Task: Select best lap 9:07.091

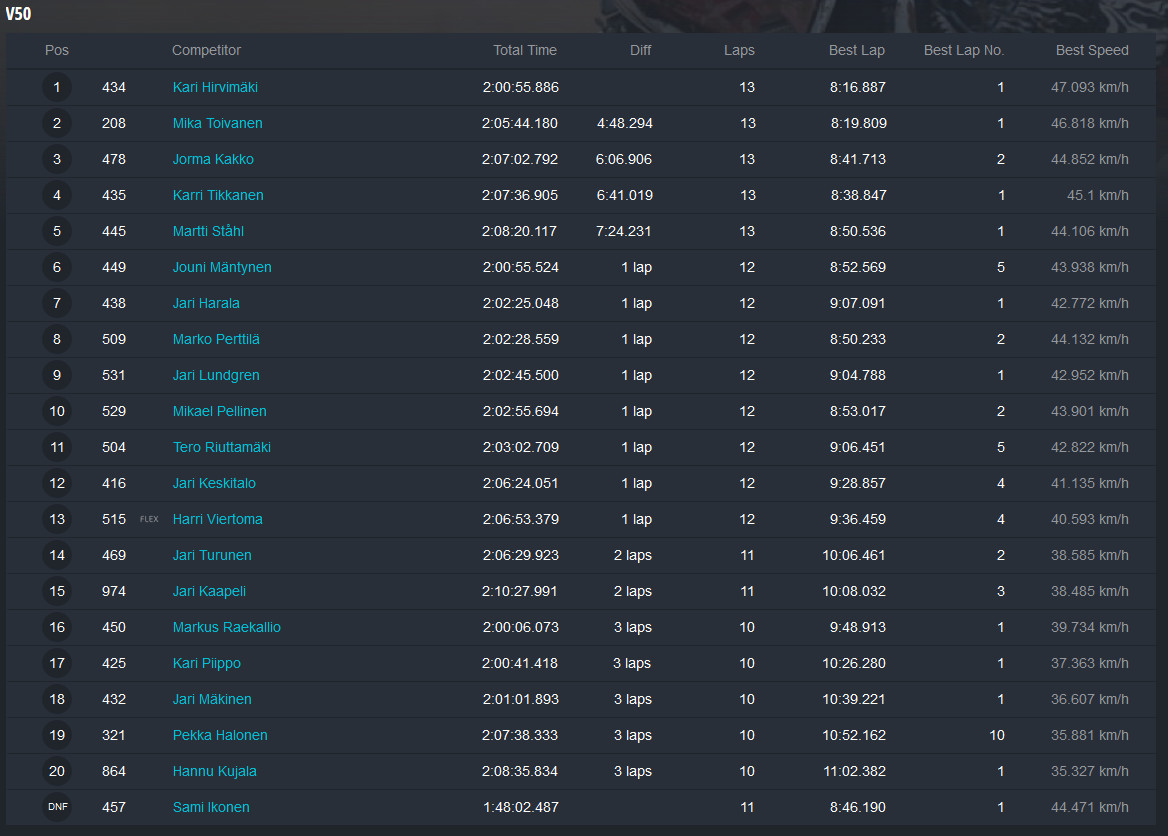Action: 858,303
